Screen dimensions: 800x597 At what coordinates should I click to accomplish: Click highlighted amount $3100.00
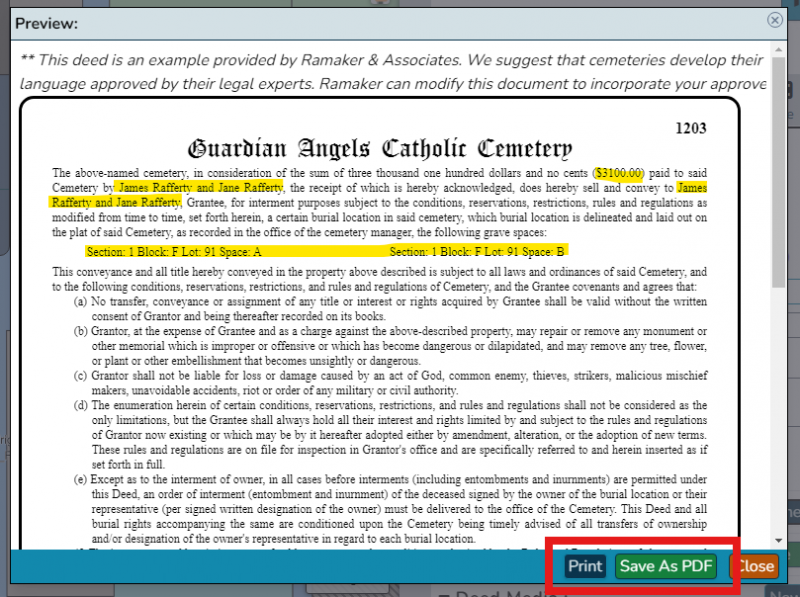(x=618, y=173)
